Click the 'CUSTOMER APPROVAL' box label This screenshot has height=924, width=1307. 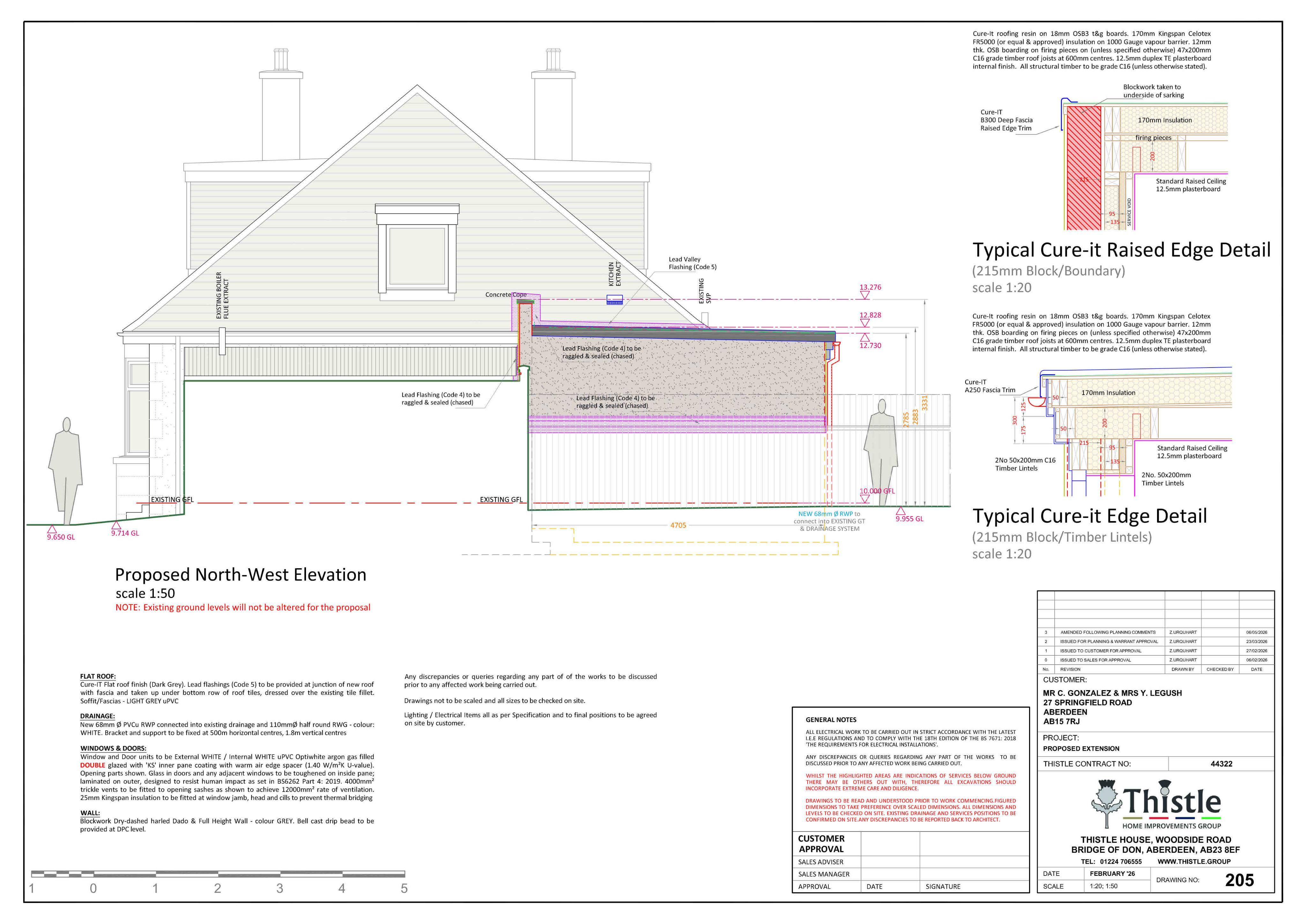coord(821,844)
